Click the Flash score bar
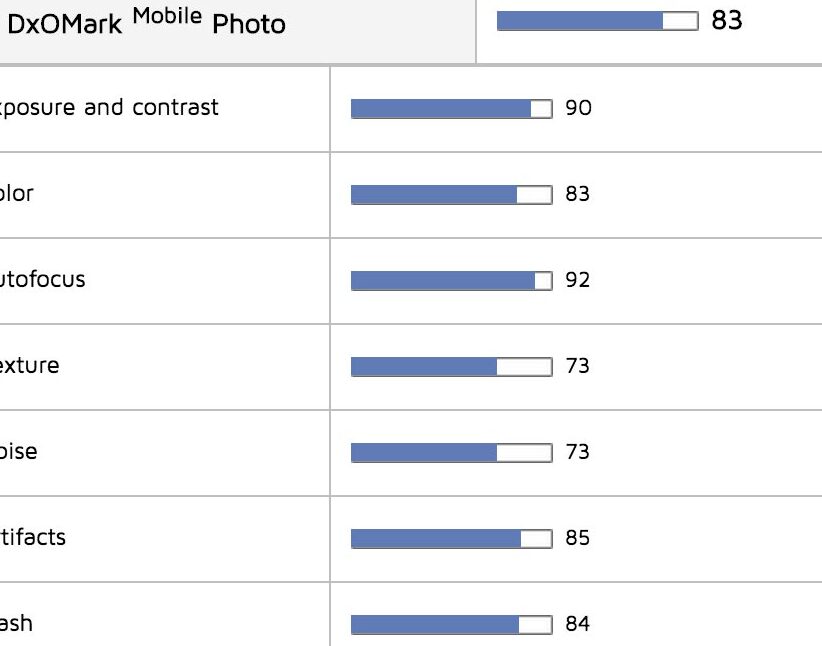Image resolution: width=822 pixels, height=646 pixels. [x=451, y=625]
